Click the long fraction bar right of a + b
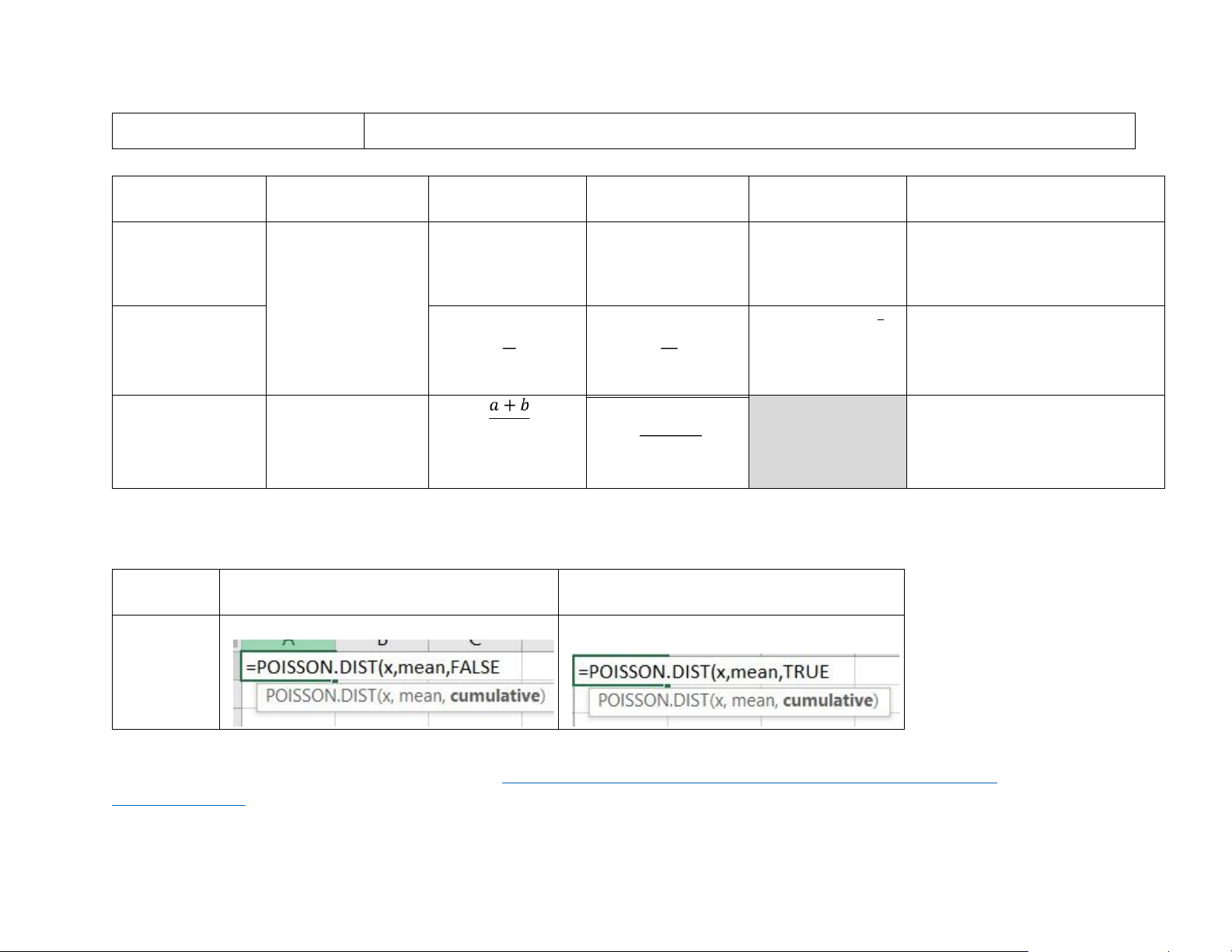Screen dimensions: 1232x952 point(670,435)
